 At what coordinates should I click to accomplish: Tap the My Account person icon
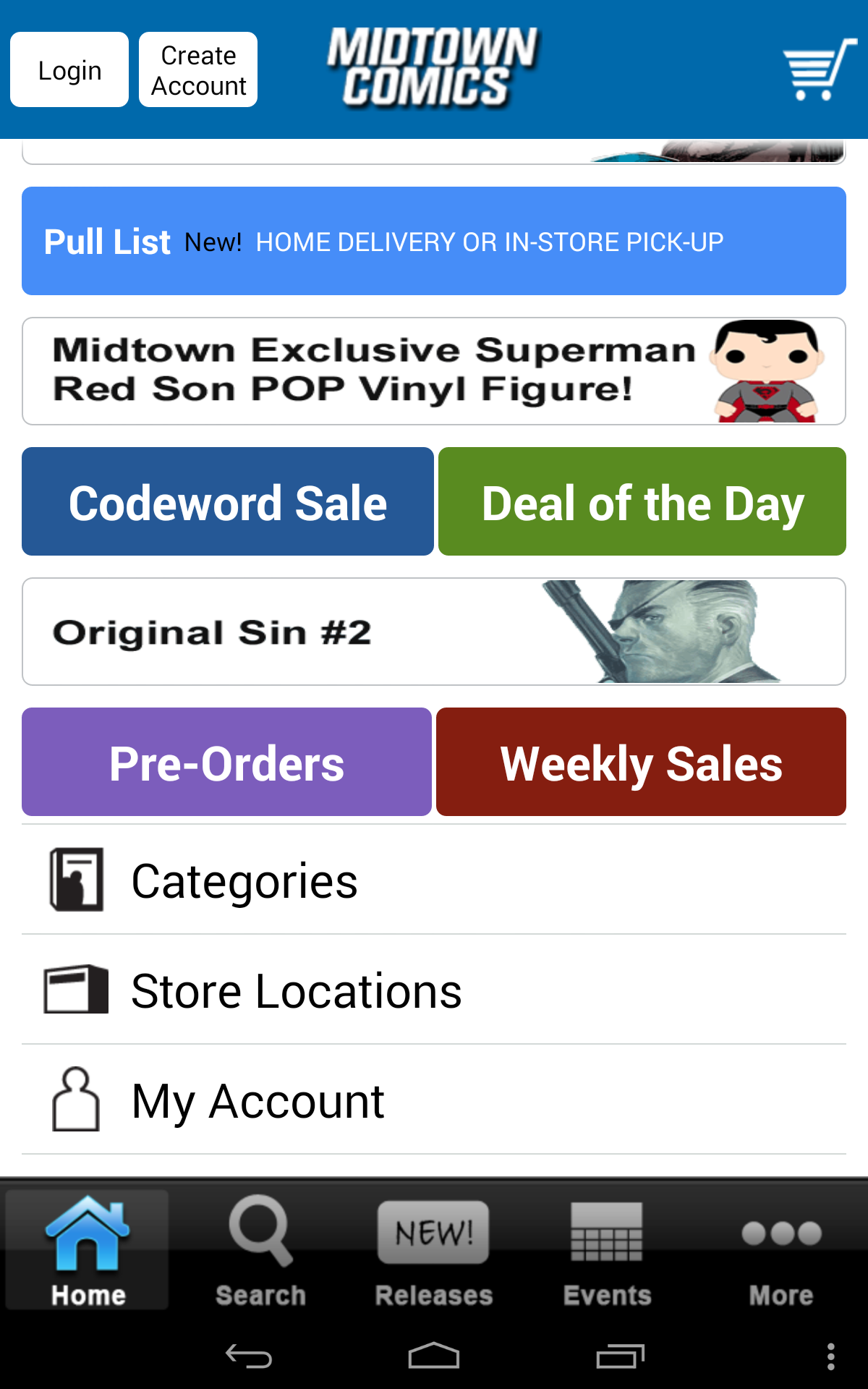pyautogui.click(x=76, y=1100)
